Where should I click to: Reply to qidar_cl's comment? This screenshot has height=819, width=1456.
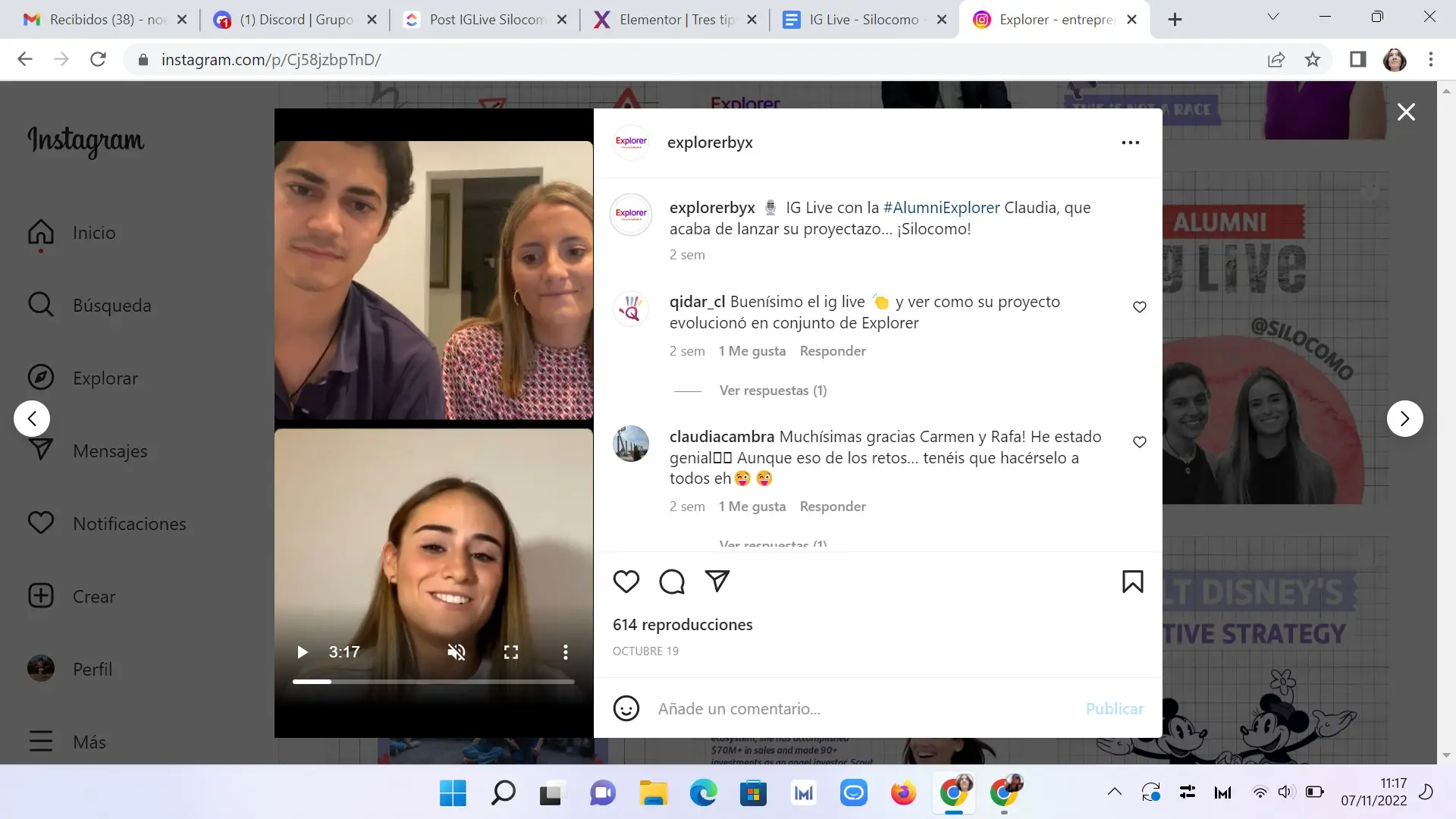click(x=833, y=351)
